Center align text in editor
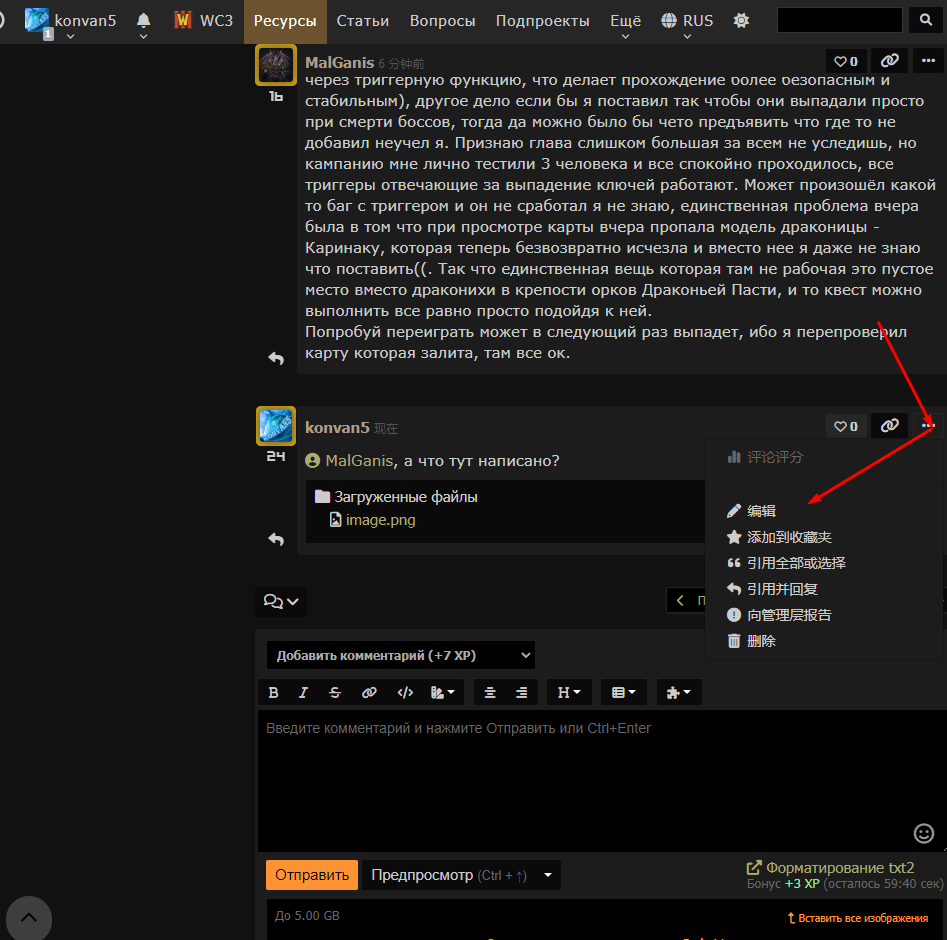This screenshot has height=940, width=947. pos(490,692)
